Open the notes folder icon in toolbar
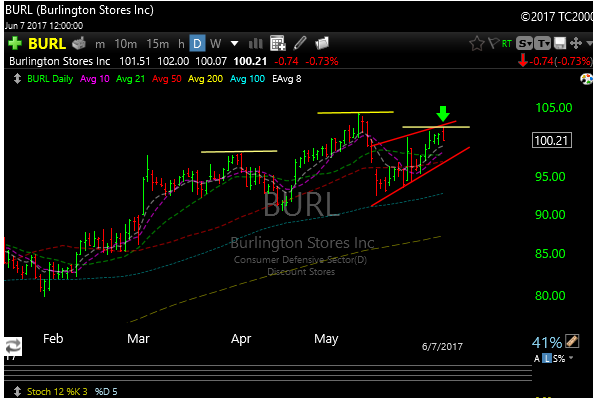Image resolution: width=593 pixels, height=398 pixels. pos(322,44)
